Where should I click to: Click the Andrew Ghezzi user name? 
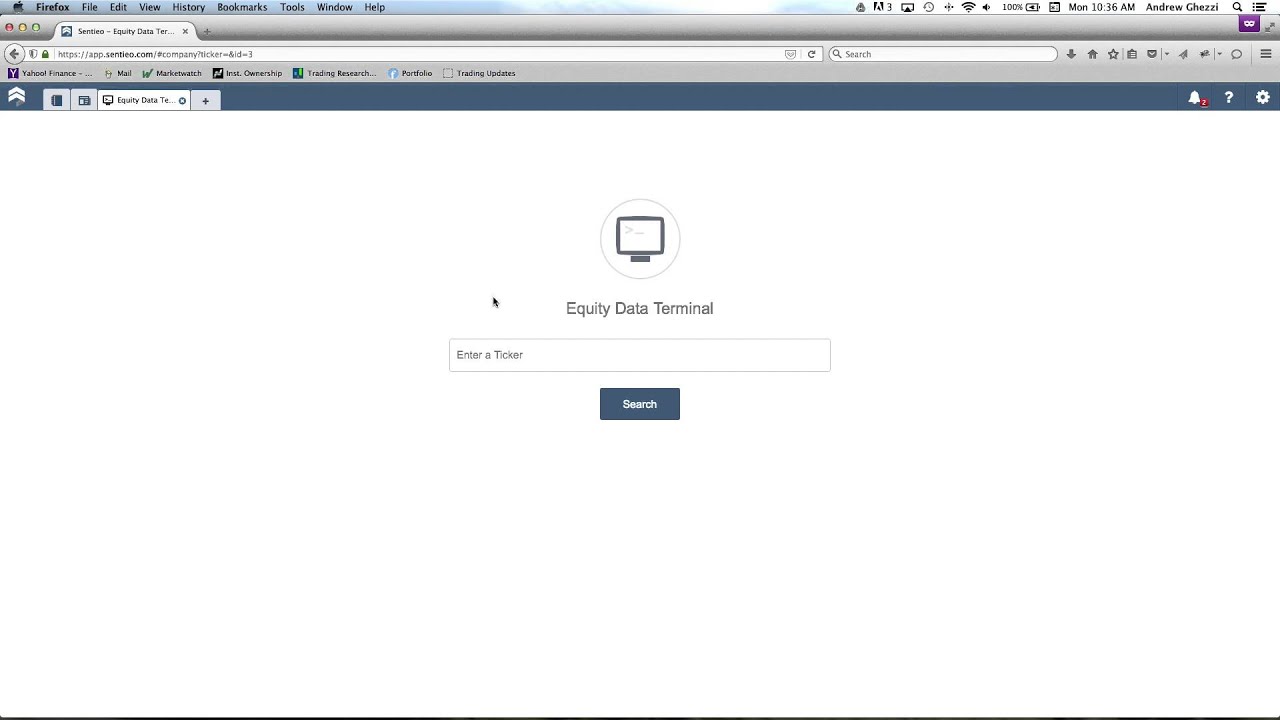[x=1182, y=7]
